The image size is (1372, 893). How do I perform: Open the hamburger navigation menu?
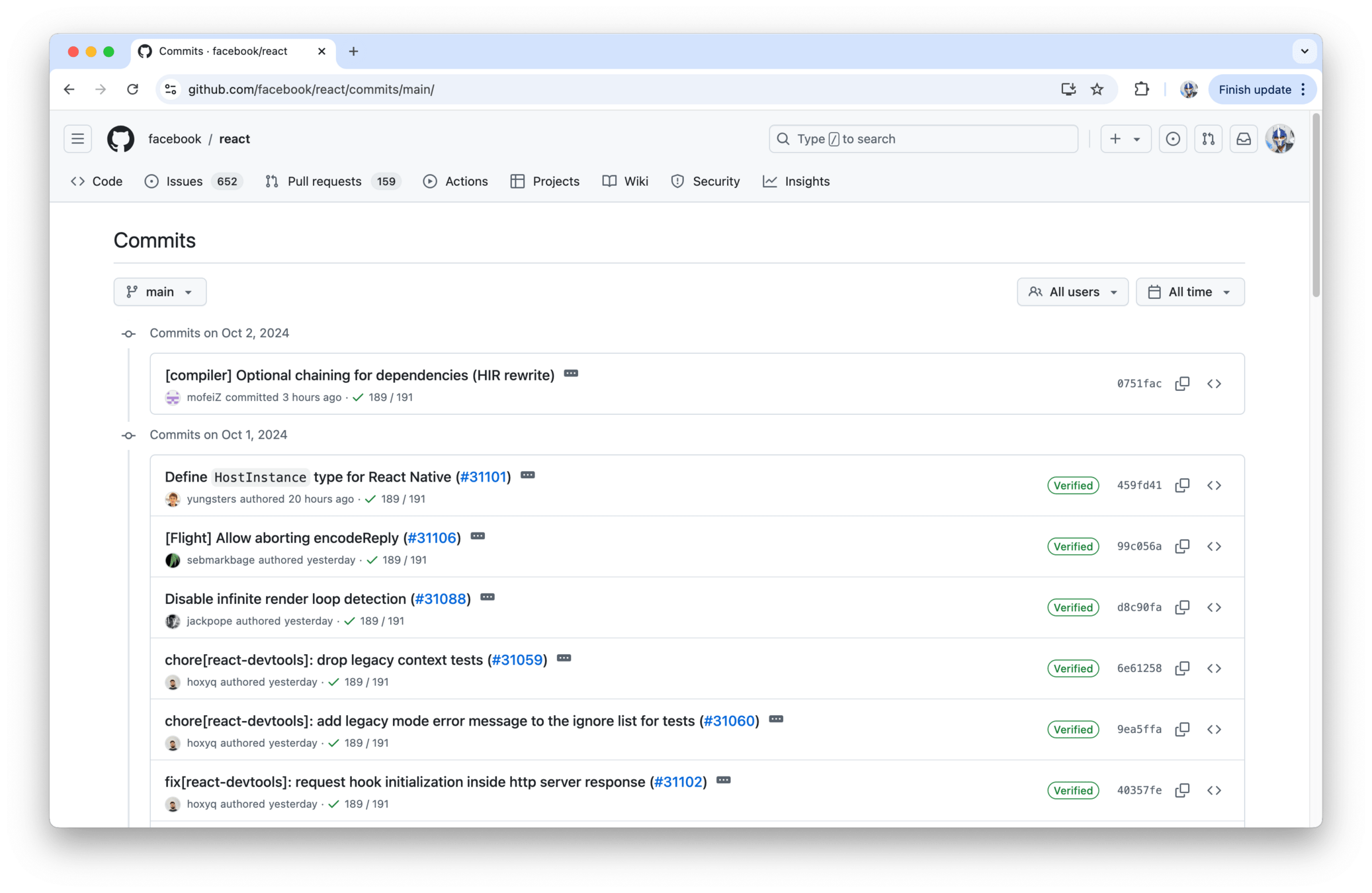tap(77, 139)
